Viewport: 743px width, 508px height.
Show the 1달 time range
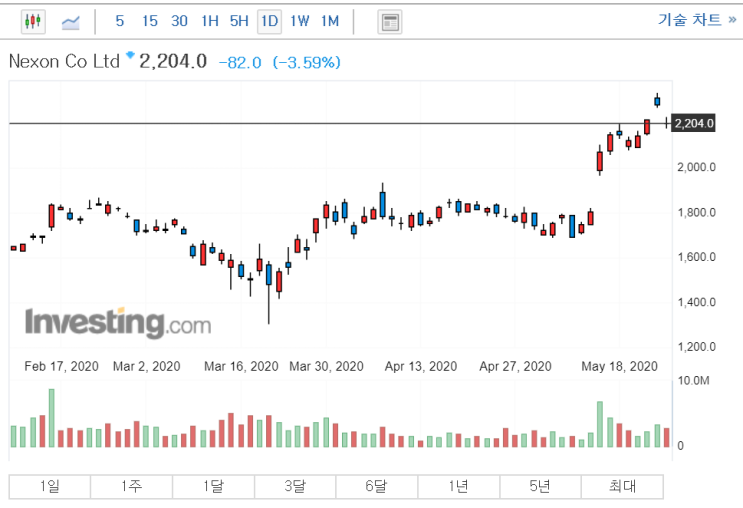point(213,486)
